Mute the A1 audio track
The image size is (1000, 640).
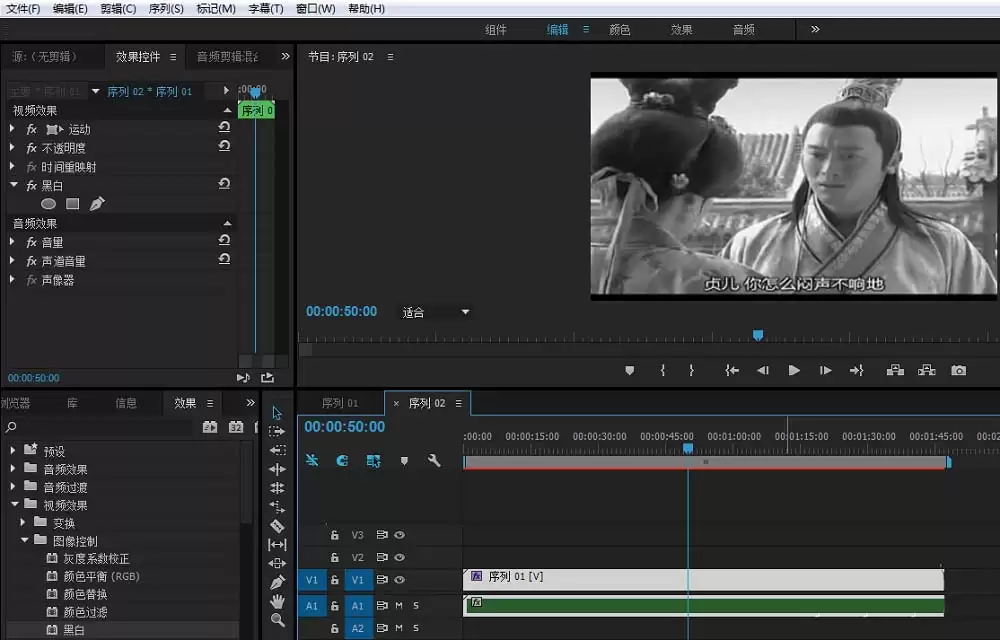[399, 605]
